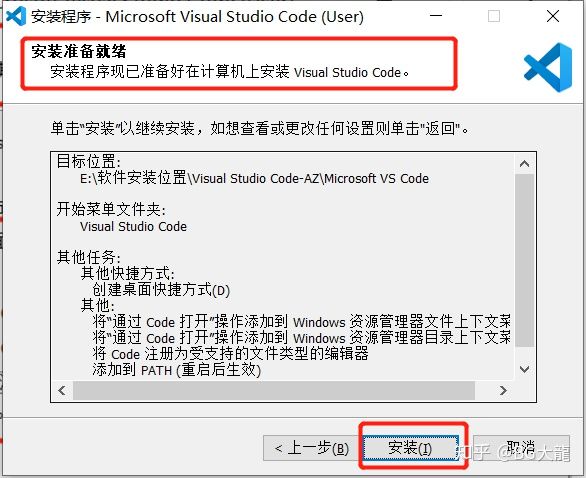The height and width of the screenshot is (478, 586).
Task: Click the summary box's scroll down arrow
Action: (x=524, y=369)
